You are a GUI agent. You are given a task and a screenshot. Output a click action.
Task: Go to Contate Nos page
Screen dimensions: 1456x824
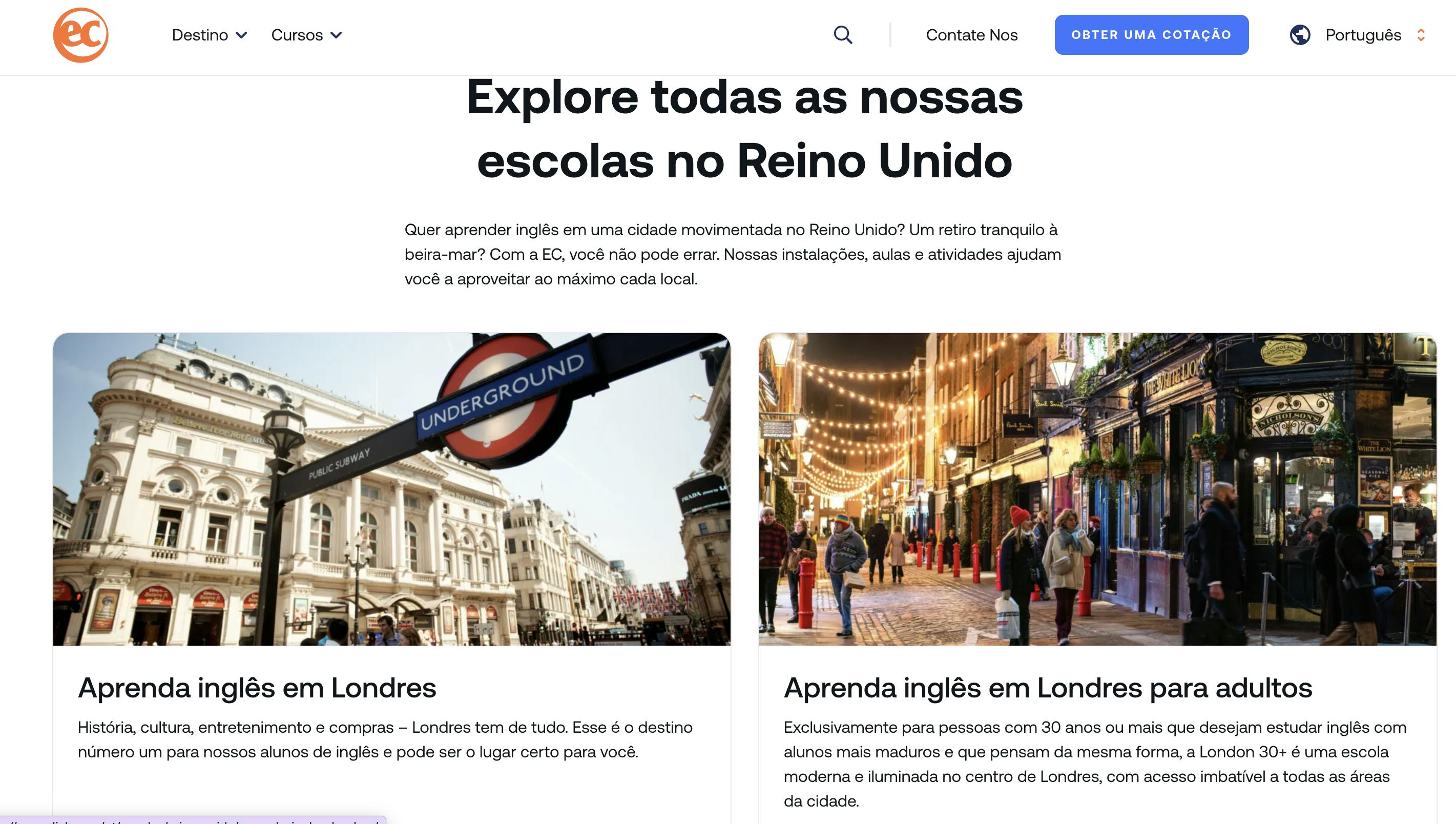tap(971, 35)
